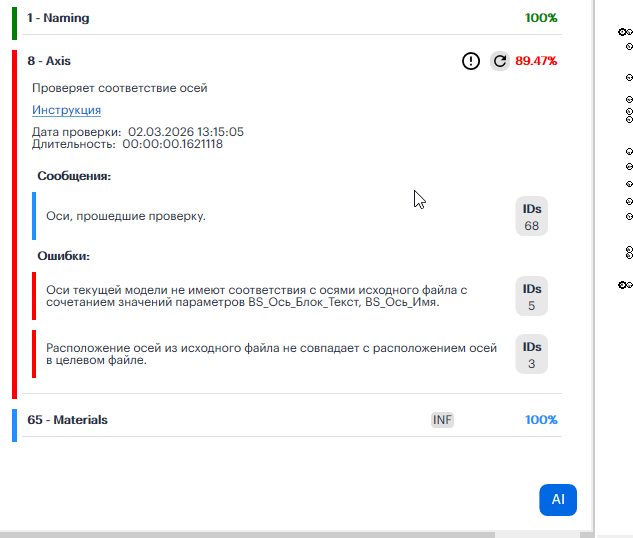Show the 5 IDs of unmatched axes
633x538 pixels.
point(531,297)
